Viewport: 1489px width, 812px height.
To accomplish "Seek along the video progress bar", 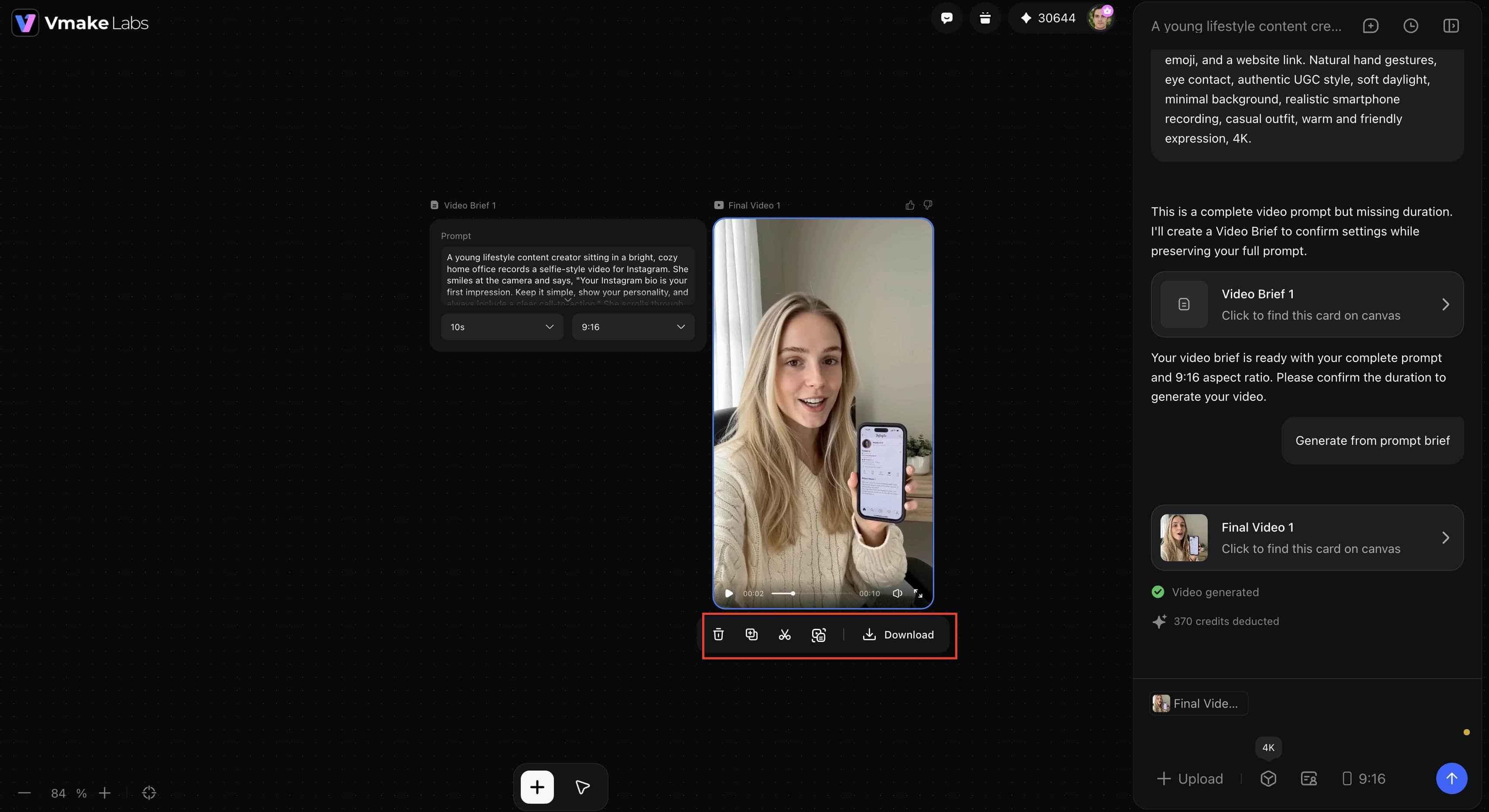I will 812,594.
